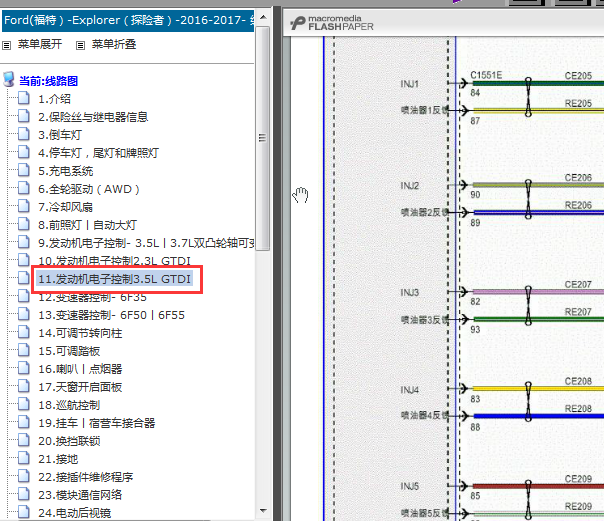The image size is (604, 521).
Task: Click the RE208 wire label
Action: pyautogui.click(x=578, y=409)
